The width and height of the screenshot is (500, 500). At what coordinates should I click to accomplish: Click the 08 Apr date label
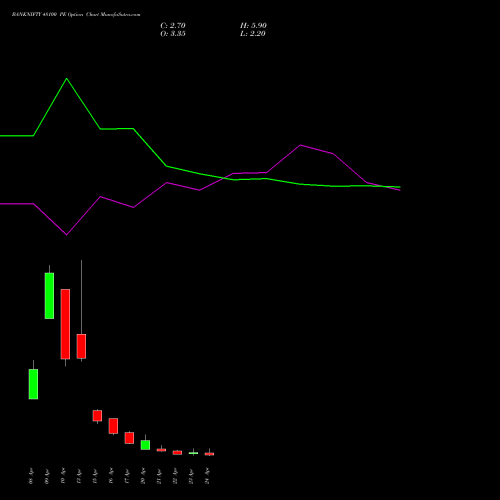tap(31, 476)
